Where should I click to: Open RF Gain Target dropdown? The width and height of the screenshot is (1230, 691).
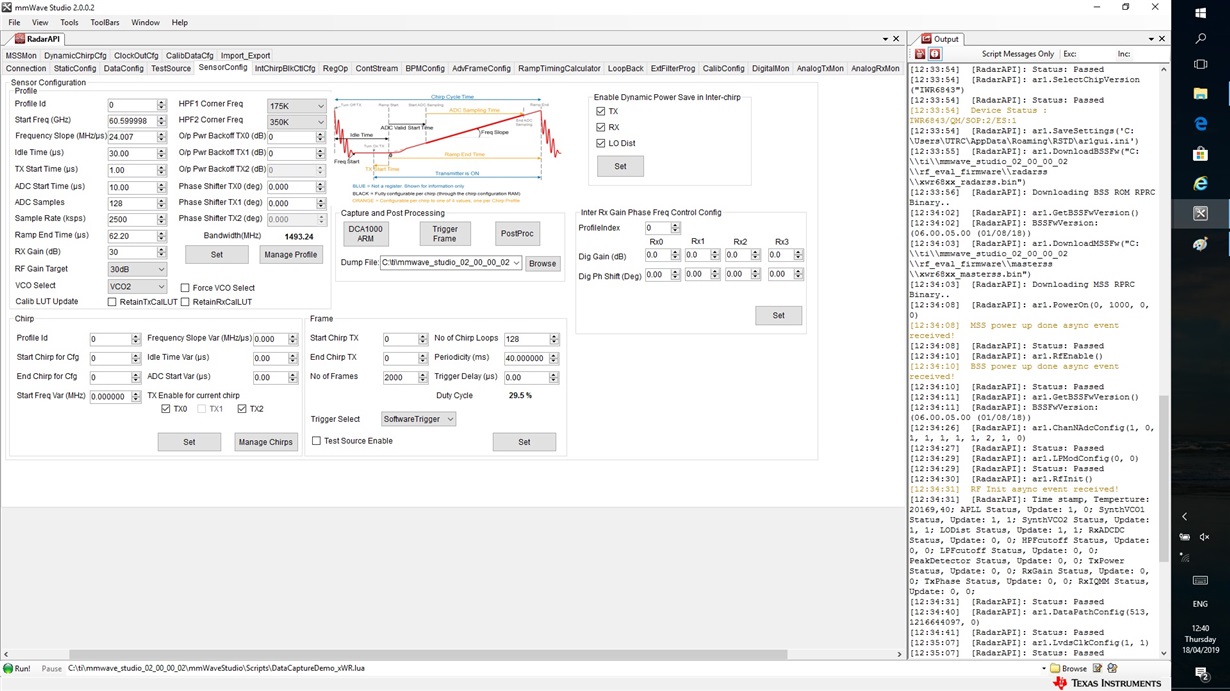tap(137, 269)
